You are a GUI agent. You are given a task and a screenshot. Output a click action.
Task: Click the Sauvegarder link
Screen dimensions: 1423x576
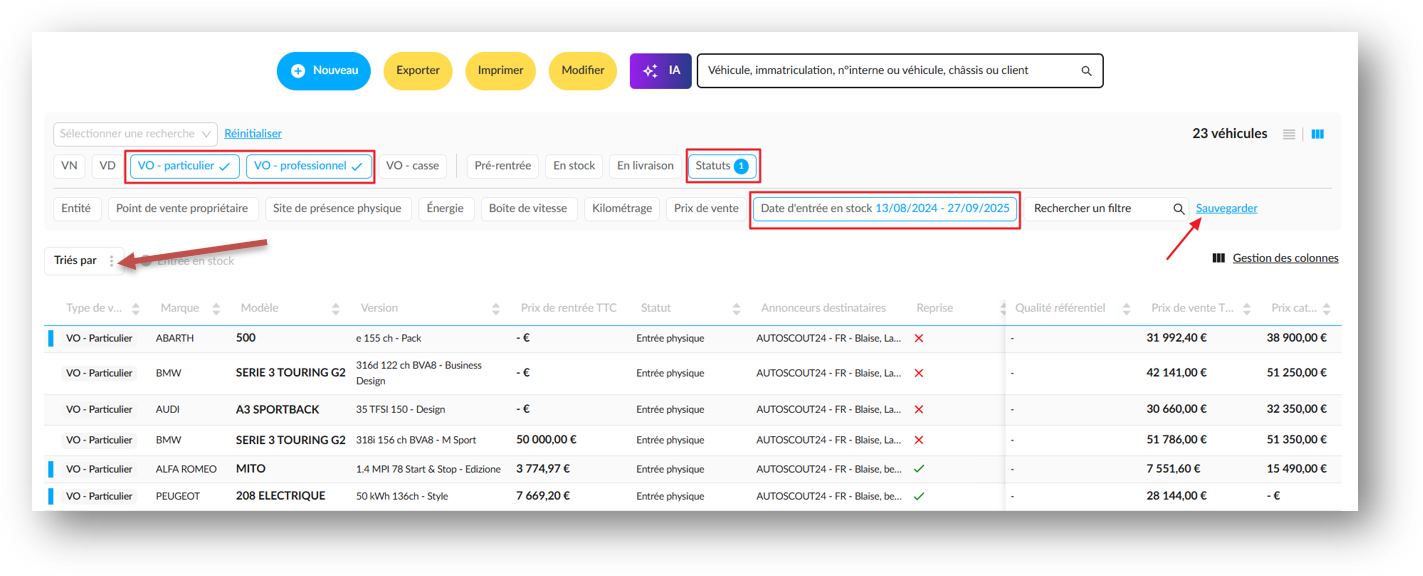pyautogui.click(x=1227, y=209)
